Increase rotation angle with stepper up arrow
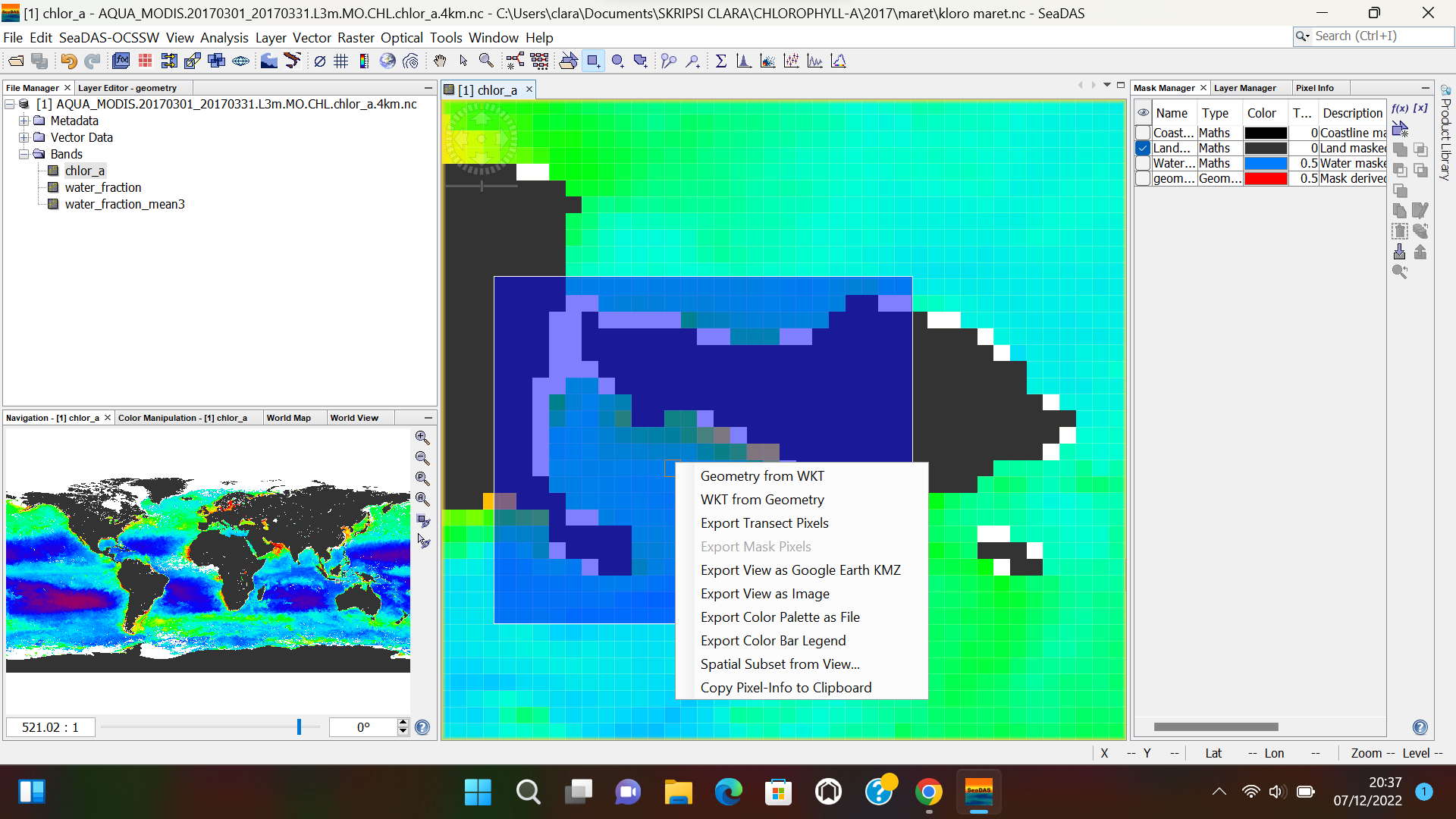 coord(403,723)
